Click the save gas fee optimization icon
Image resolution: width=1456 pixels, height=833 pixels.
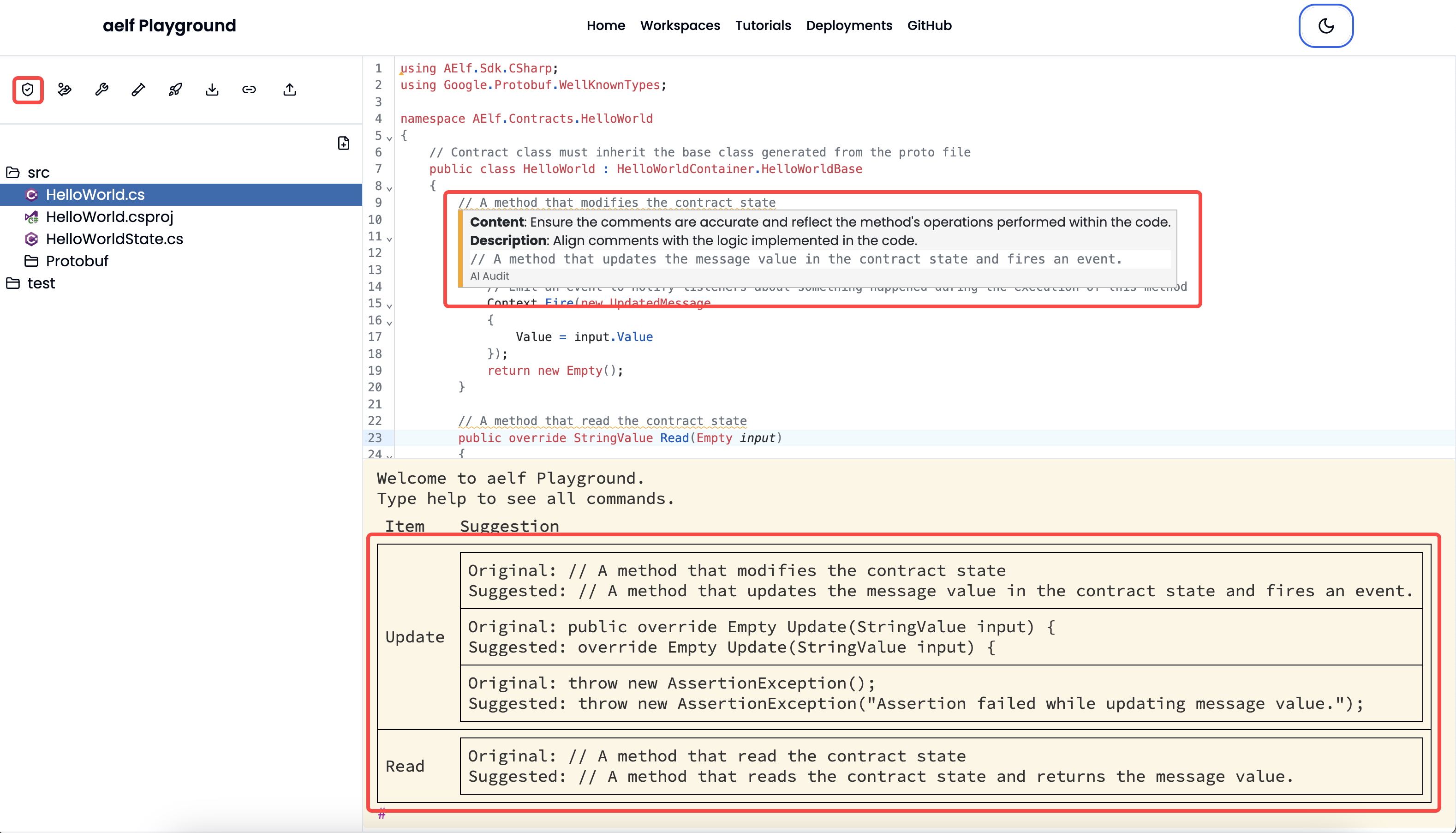(x=65, y=90)
